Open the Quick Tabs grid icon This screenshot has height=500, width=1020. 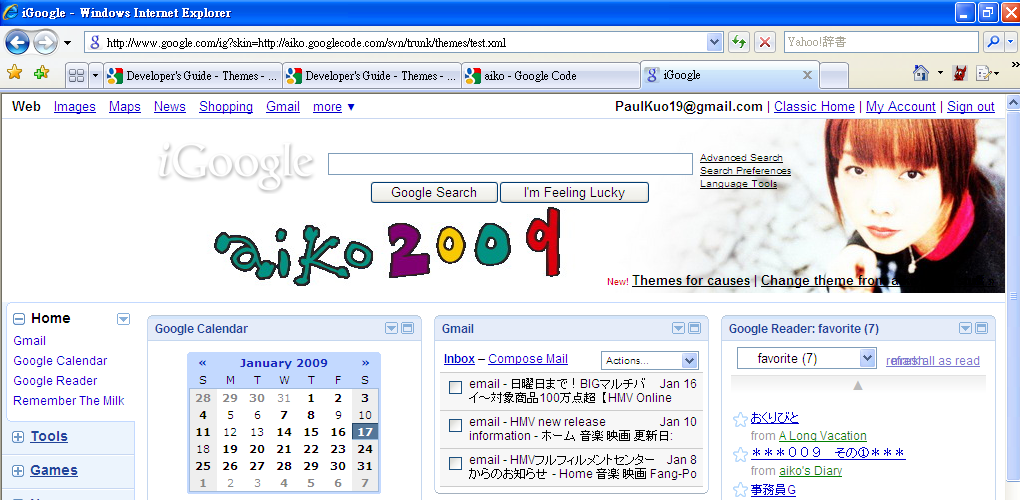coord(76,75)
